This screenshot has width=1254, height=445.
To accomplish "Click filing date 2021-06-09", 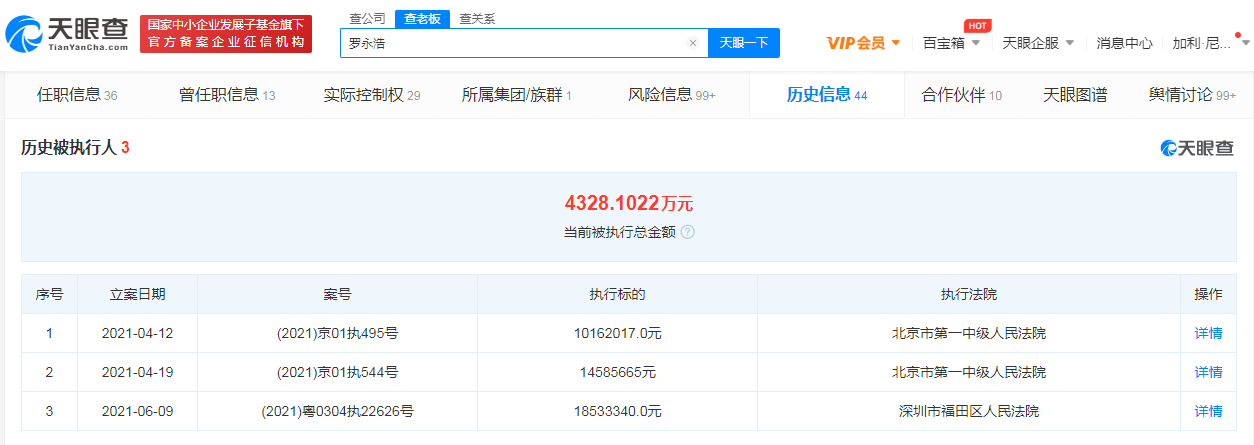I will [x=137, y=411].
